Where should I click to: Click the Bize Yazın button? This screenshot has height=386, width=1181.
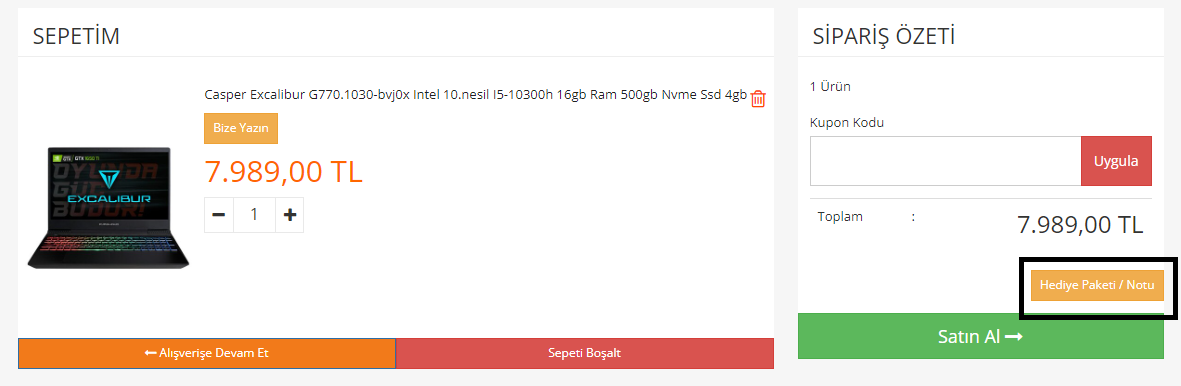point(241,128)
